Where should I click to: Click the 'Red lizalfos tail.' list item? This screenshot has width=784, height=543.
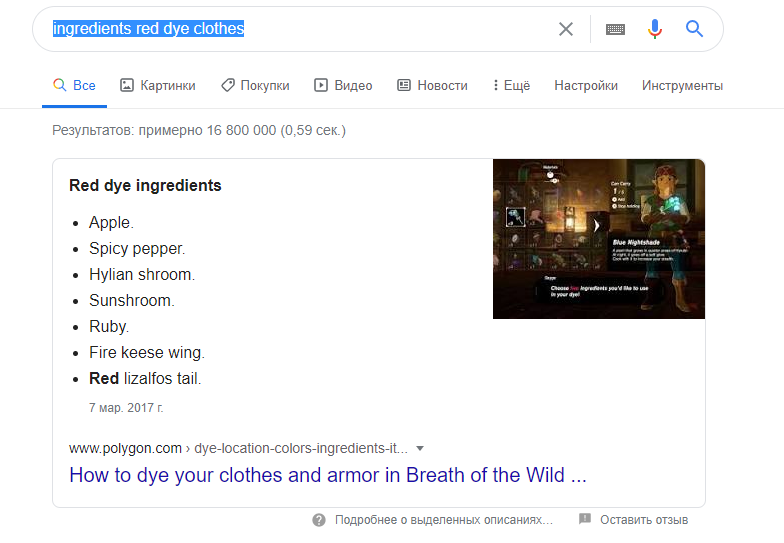pyautogui.click(x=145, y=378)
